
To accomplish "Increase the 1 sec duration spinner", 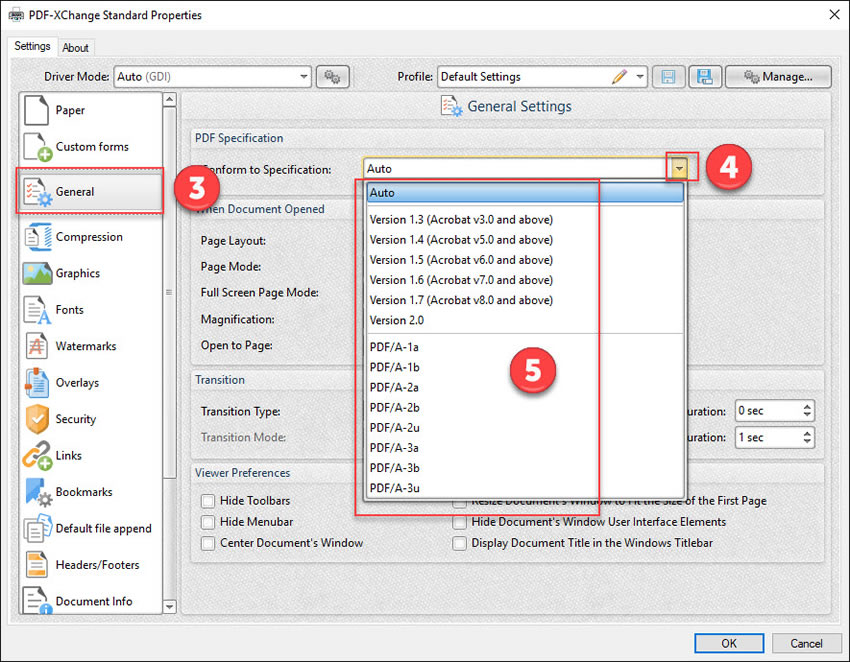I will [x=807, y=433].
